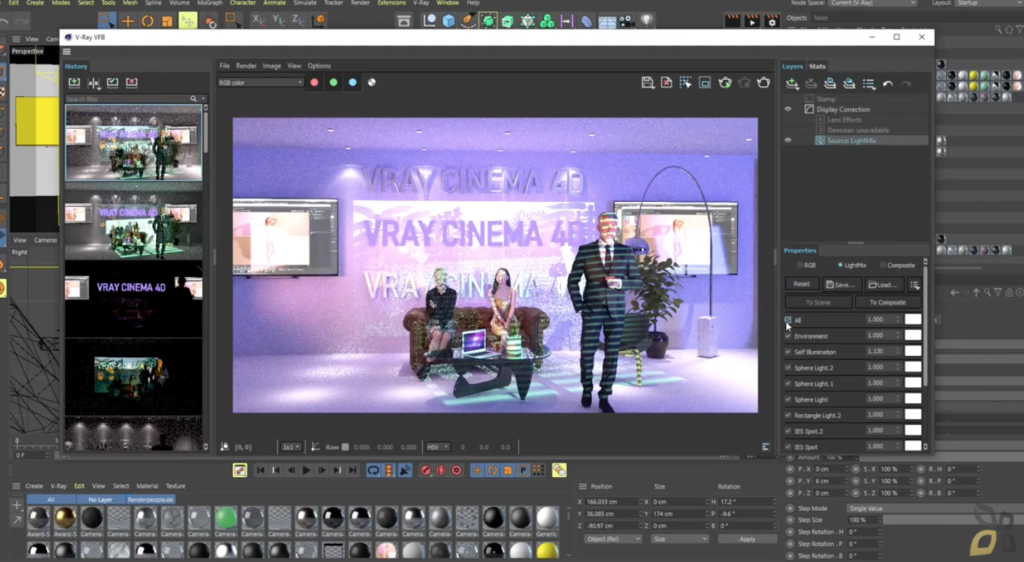The height and width of the screenshot is (562, 1024).
Task: Open the Size mode dropdown in coordinates
Action: coord(679,539)
